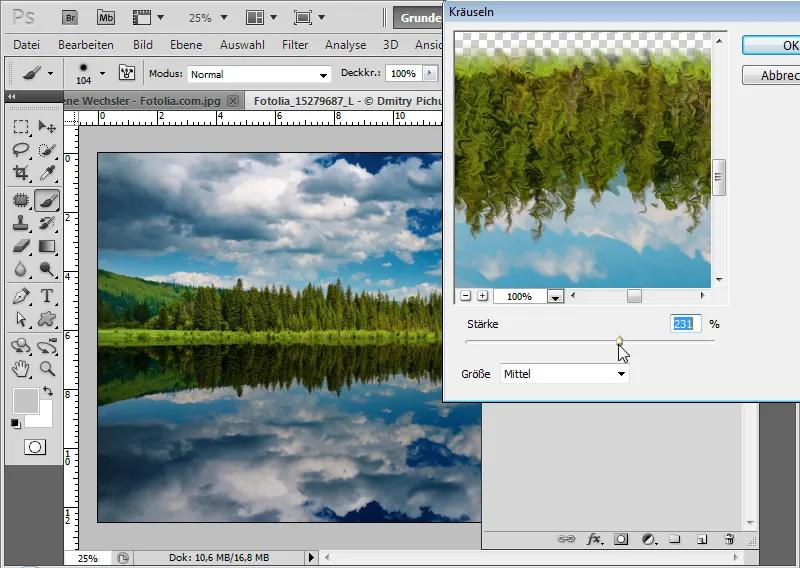This screenshot has height=568, width=800.
Task: Select the 3D Camera Orbit tool
Action: 47,346
